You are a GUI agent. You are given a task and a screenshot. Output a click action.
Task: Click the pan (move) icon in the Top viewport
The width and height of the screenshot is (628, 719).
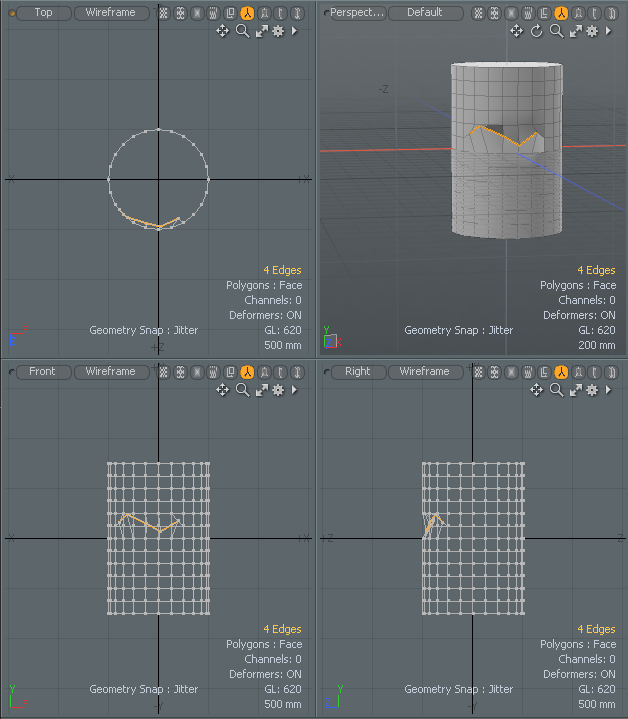coord(223,31)
